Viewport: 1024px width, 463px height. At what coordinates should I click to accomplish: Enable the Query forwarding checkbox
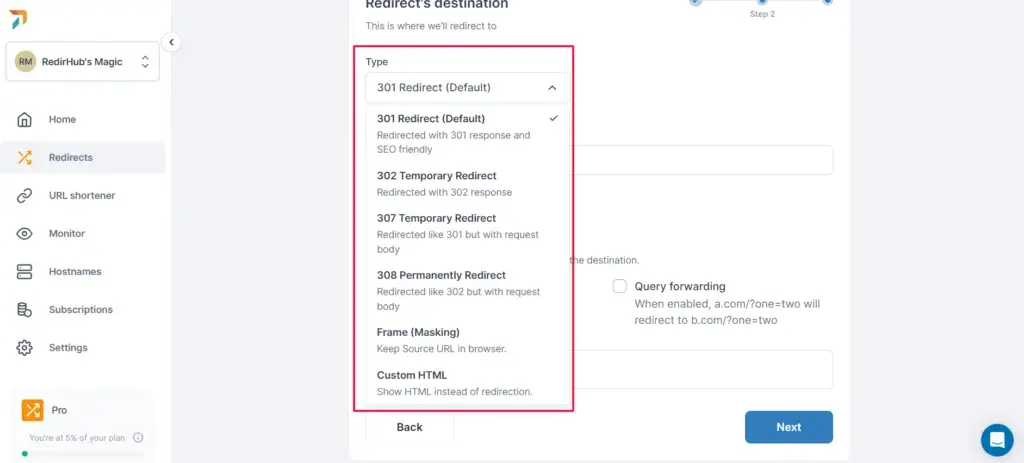click(619, 286)
